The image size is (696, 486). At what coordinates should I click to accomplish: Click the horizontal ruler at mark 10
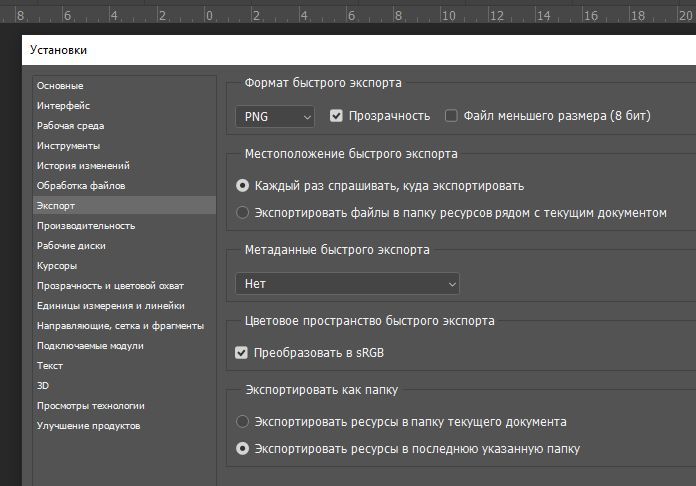coord(448,16)
